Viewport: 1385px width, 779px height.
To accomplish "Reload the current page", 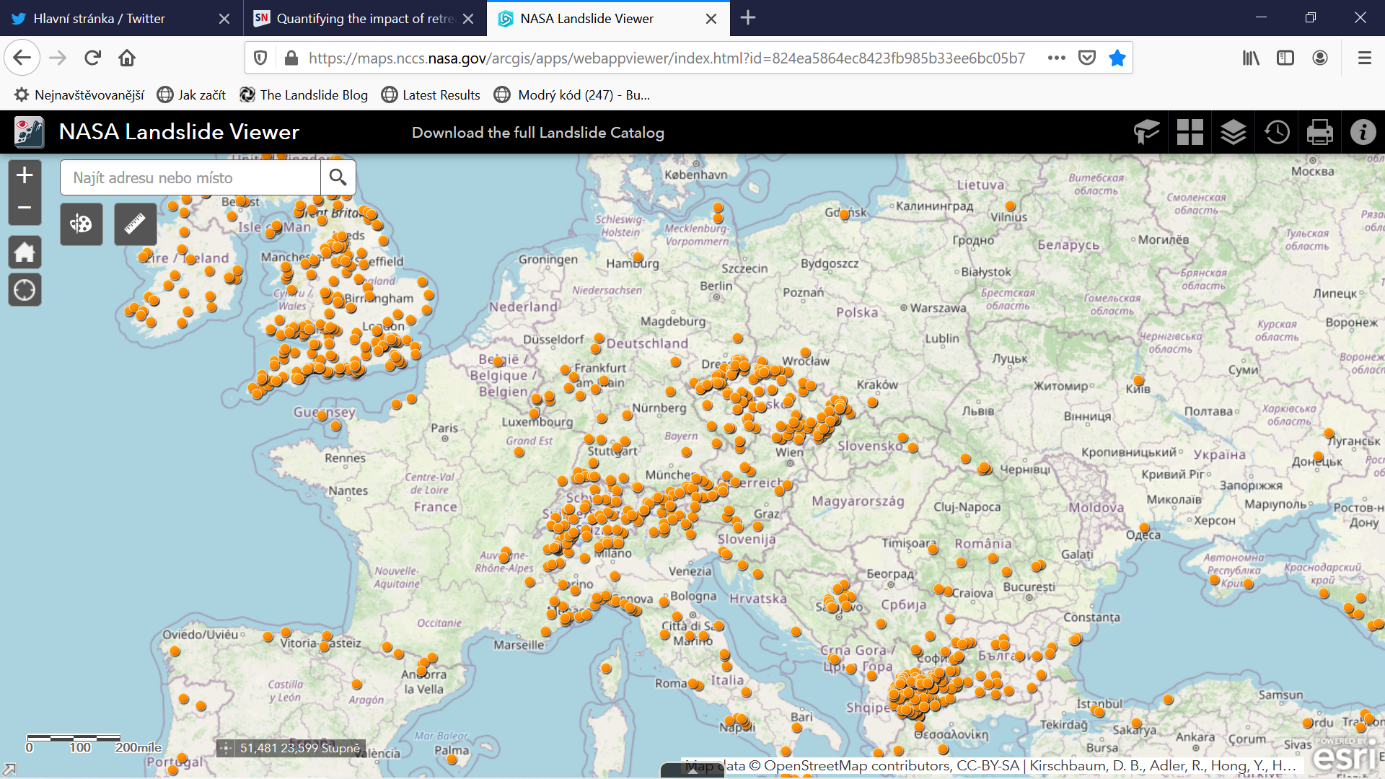I will [x=93, y=58].
